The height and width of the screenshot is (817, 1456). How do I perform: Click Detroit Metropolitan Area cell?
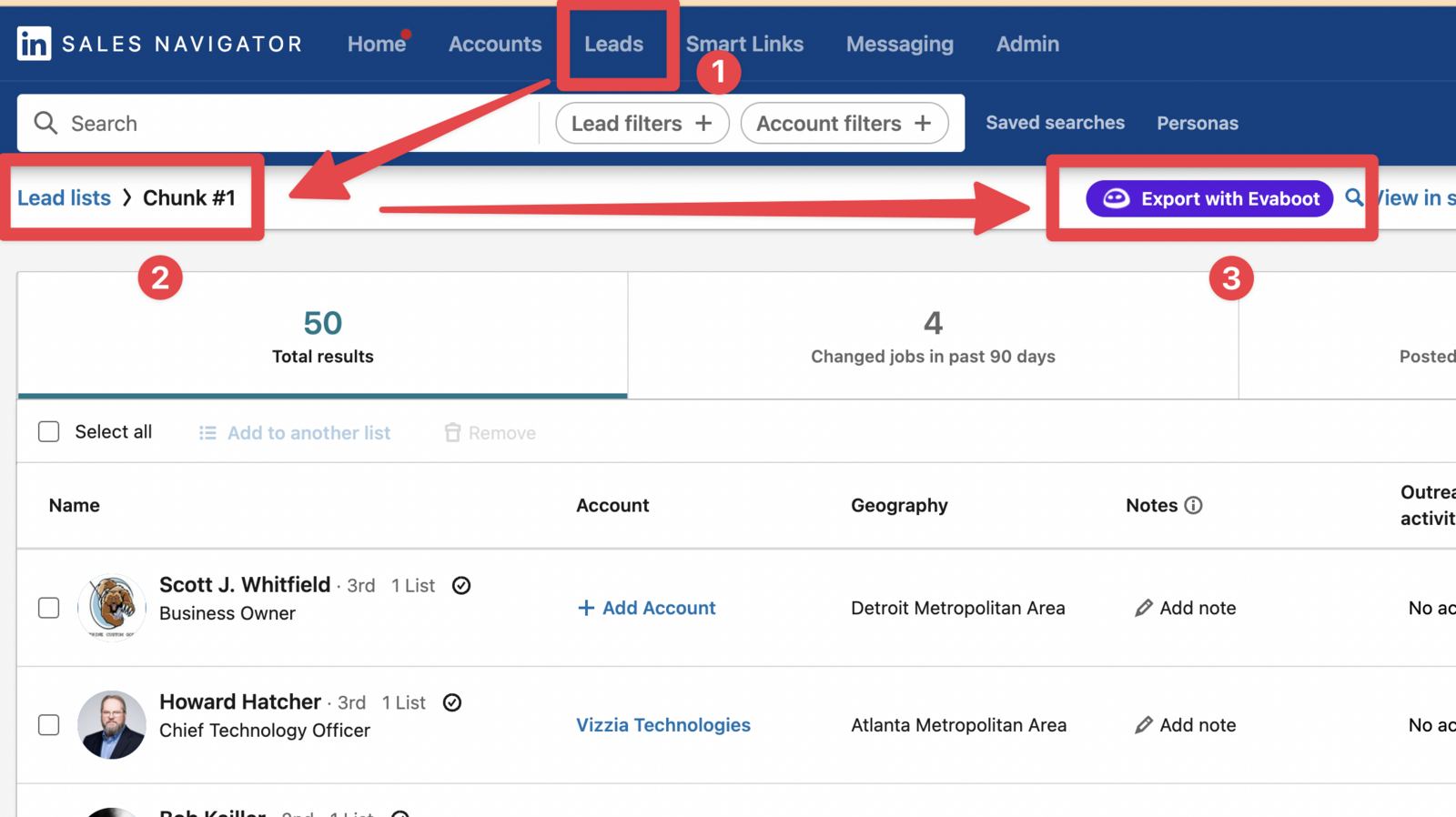pyautogui.click(x=958, y=608)
